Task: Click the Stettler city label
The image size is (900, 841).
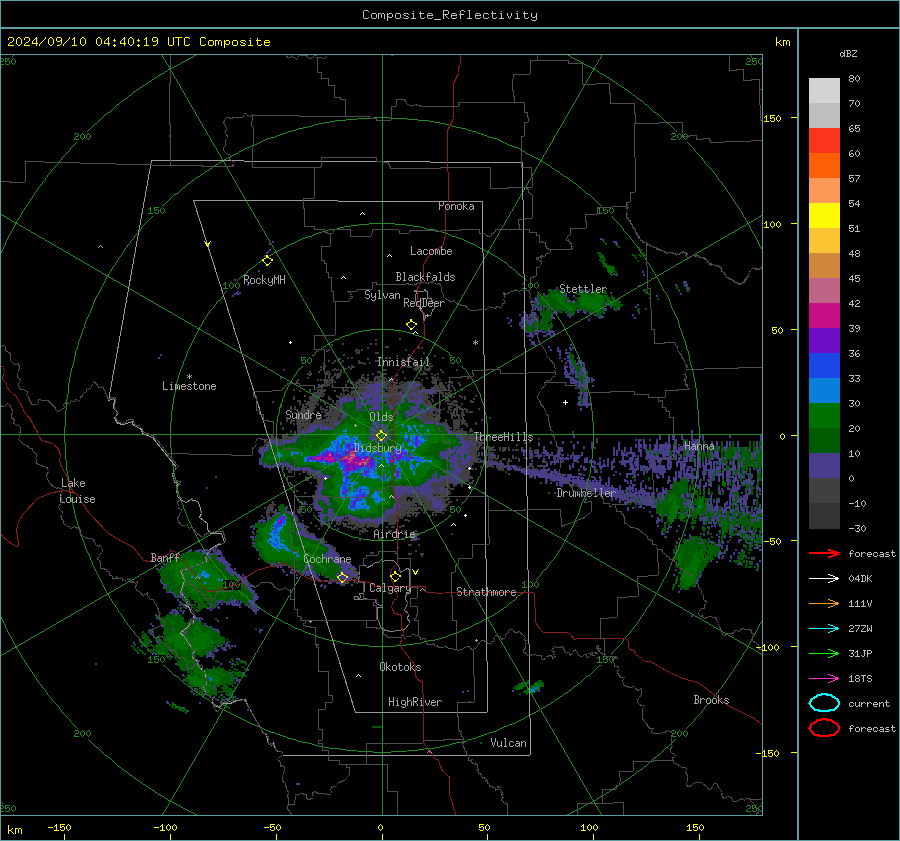Action: tap(583, 289)
